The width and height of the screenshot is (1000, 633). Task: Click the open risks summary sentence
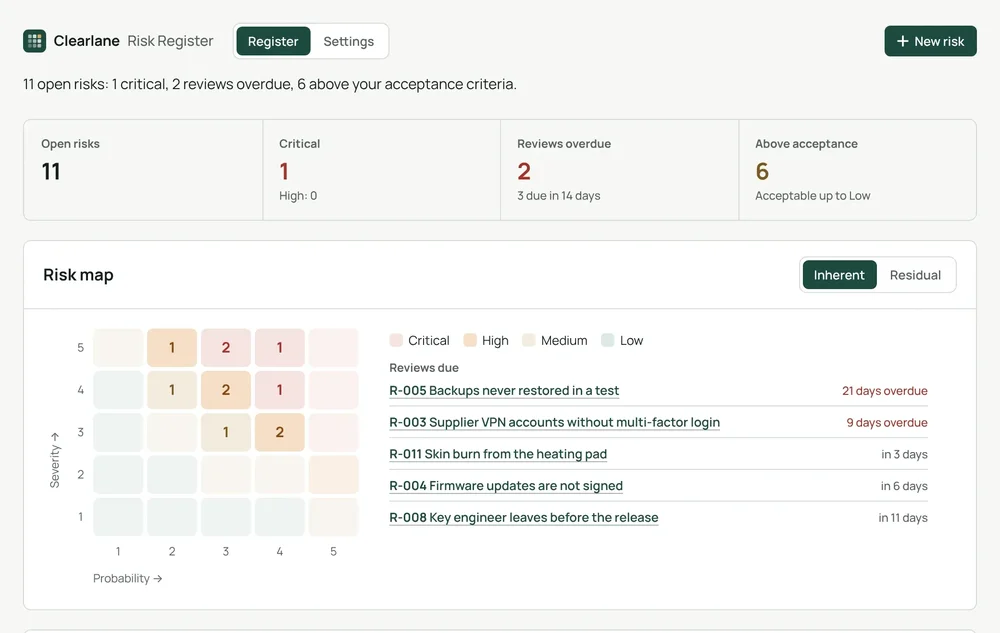click(270, 84)
